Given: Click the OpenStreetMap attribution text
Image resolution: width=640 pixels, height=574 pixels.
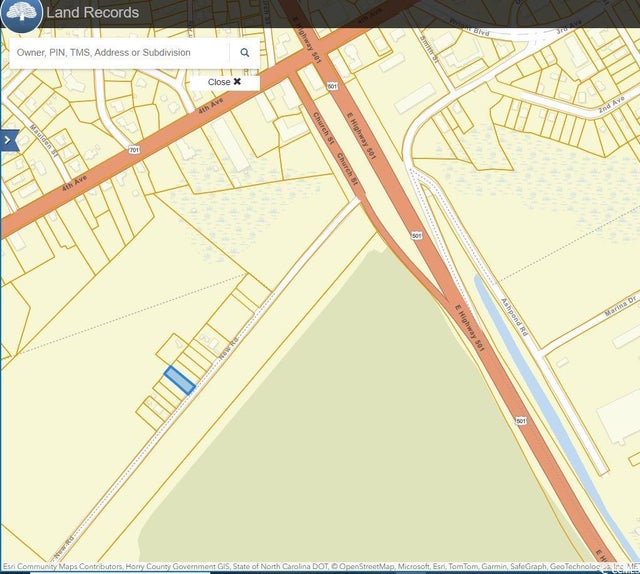Looking at the screenshot, I should click(372, 567).
